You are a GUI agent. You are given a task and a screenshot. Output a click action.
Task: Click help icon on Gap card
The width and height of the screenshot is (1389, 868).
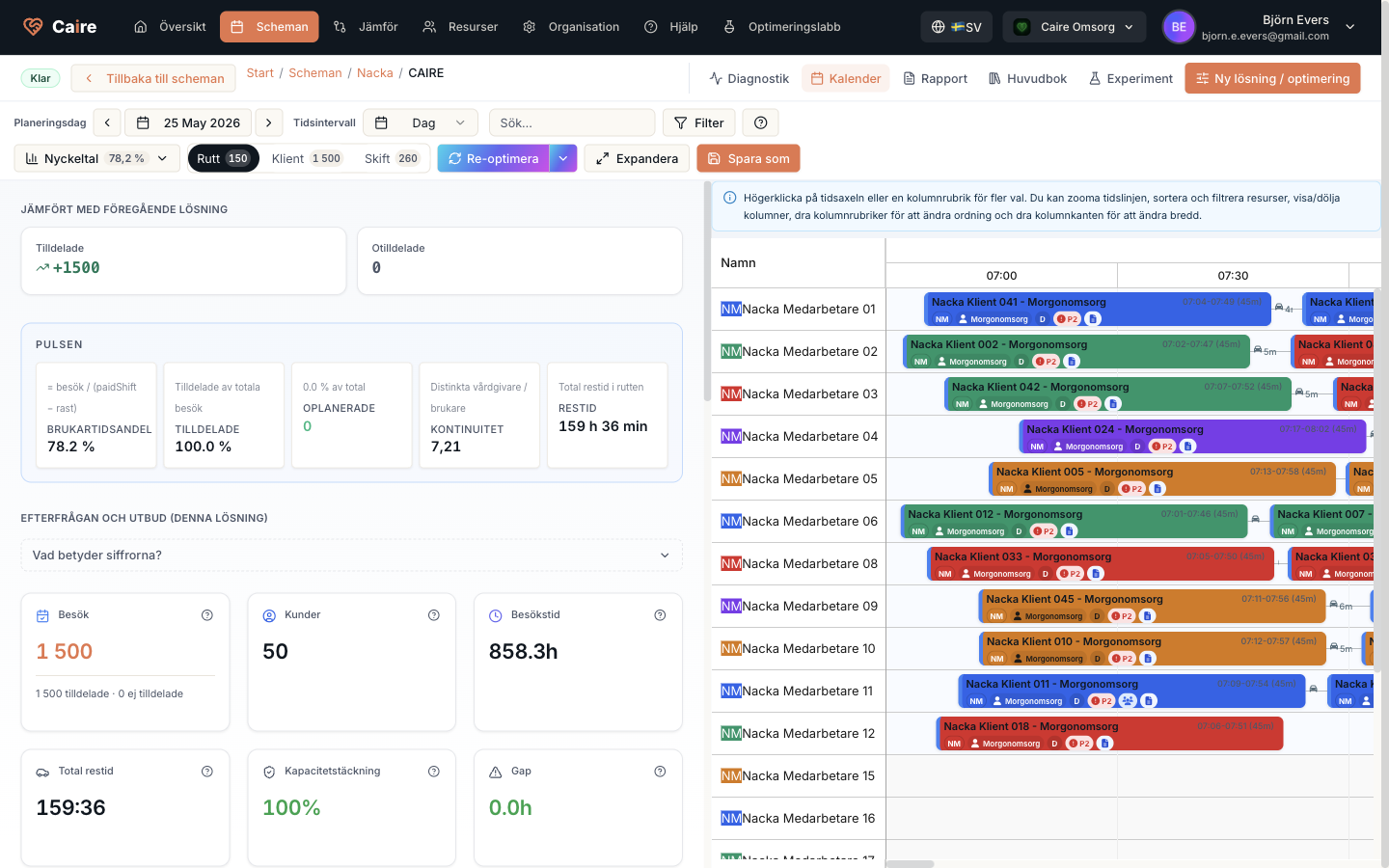660,772
